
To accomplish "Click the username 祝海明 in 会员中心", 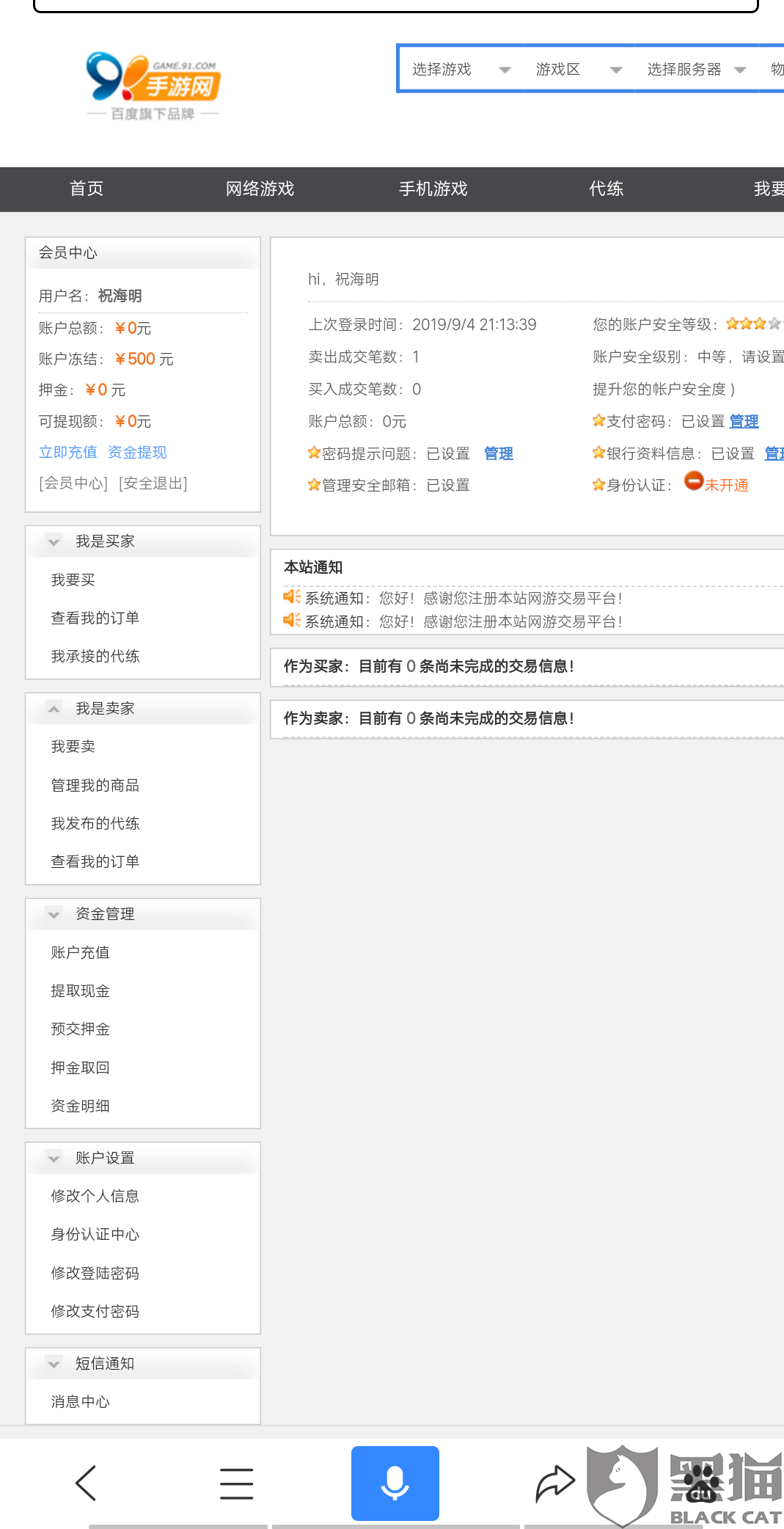I will click(x=120, y=296).
